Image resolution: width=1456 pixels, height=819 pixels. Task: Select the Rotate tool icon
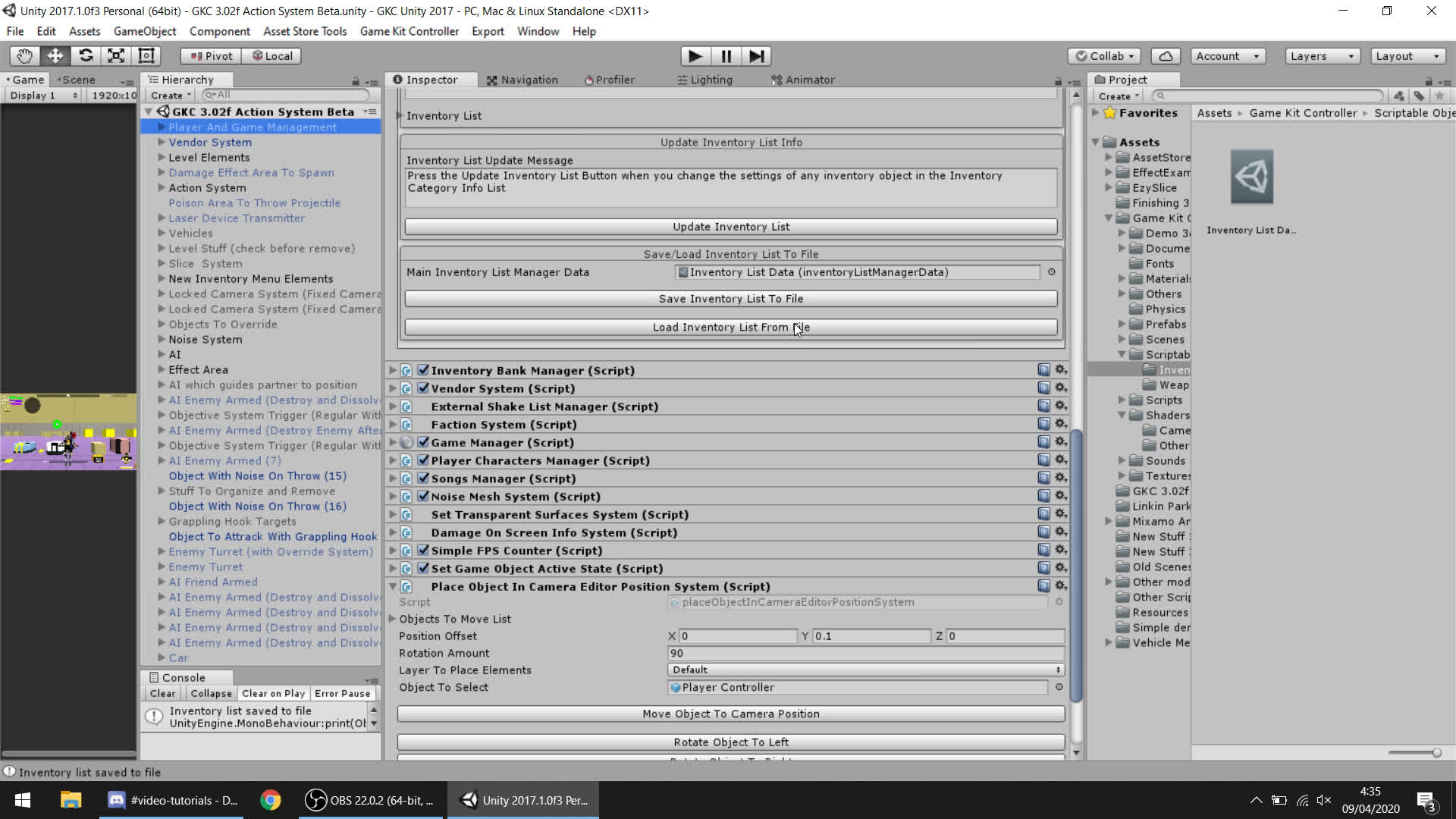tap(86, 56)
